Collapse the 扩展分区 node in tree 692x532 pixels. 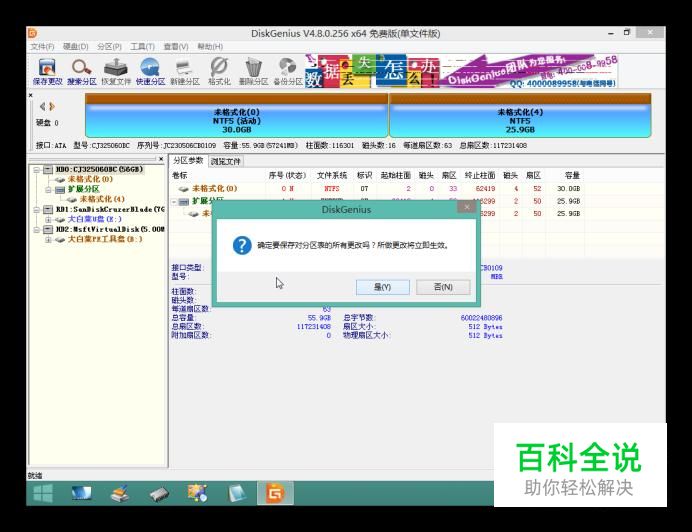pyautogui.click(x=49, y=190)
